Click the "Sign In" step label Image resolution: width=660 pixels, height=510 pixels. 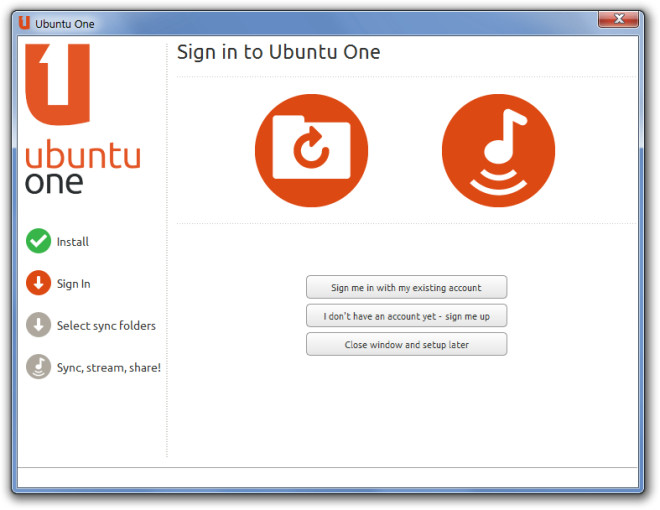click(x=74, y=284)
